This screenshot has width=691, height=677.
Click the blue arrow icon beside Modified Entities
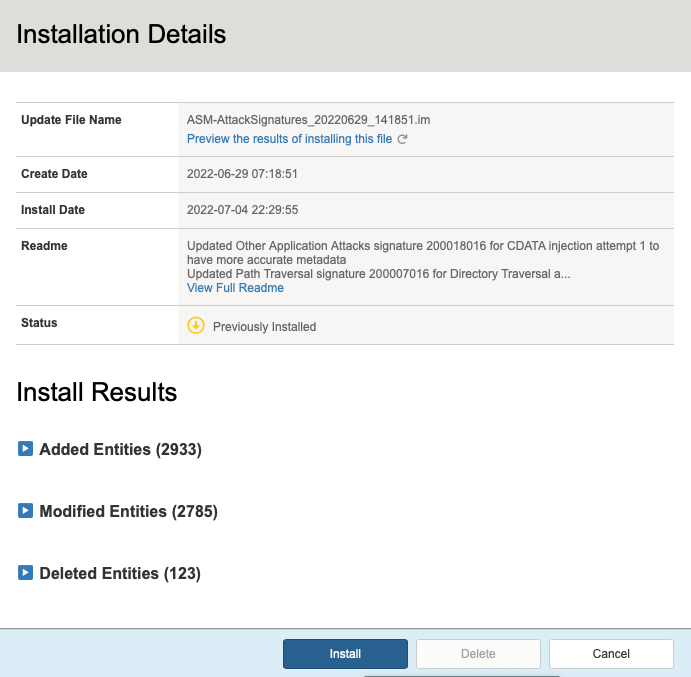(x=26, y=511)
